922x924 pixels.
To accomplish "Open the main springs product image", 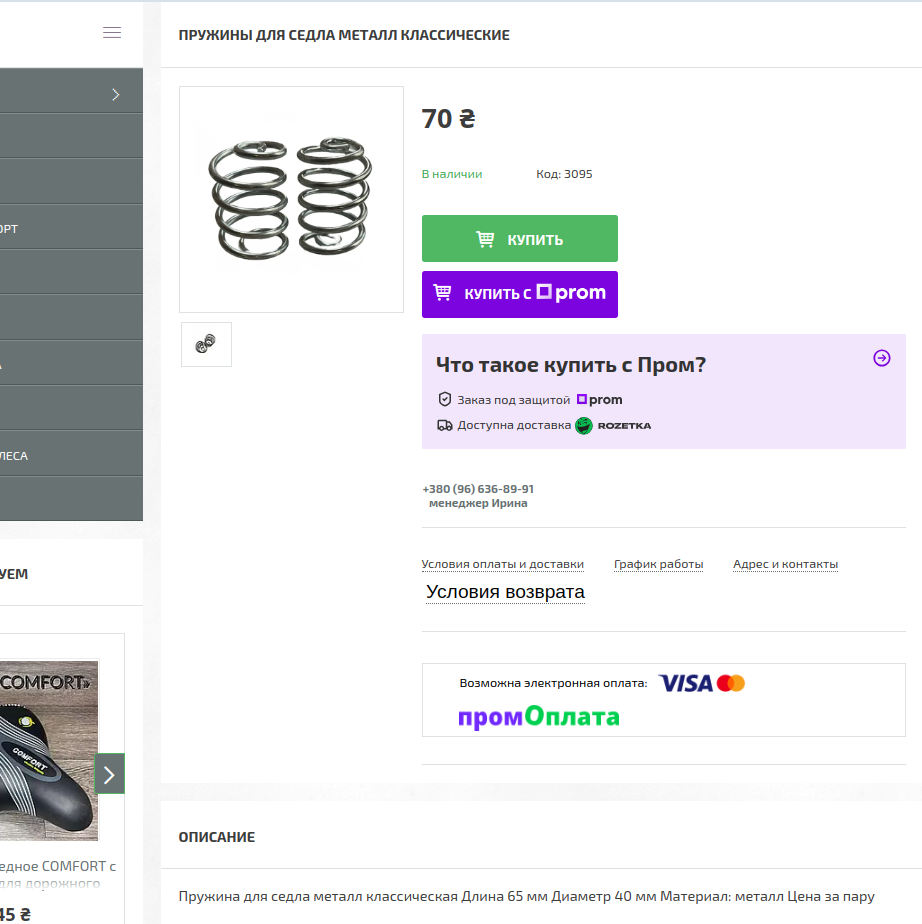I will [291, 199].
